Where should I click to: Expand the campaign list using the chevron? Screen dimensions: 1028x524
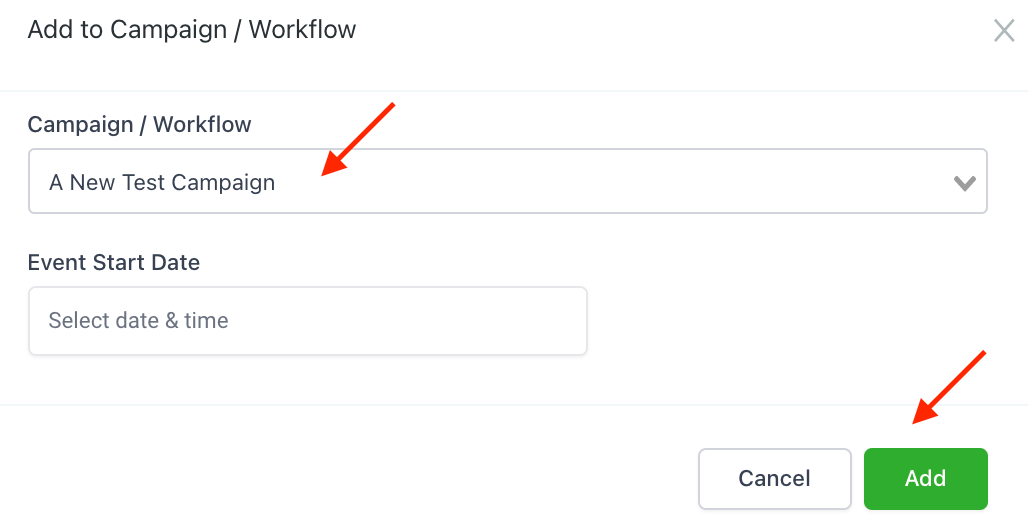click(x=964, y=183)
